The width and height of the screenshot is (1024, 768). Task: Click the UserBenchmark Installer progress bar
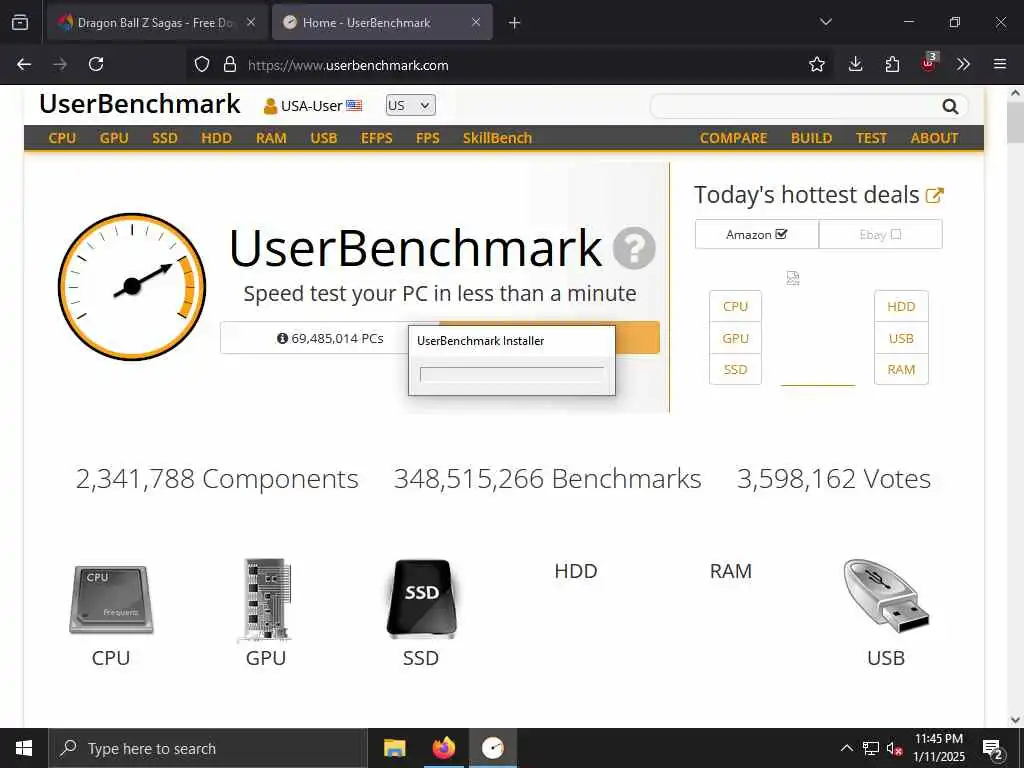tap(511, 375)
